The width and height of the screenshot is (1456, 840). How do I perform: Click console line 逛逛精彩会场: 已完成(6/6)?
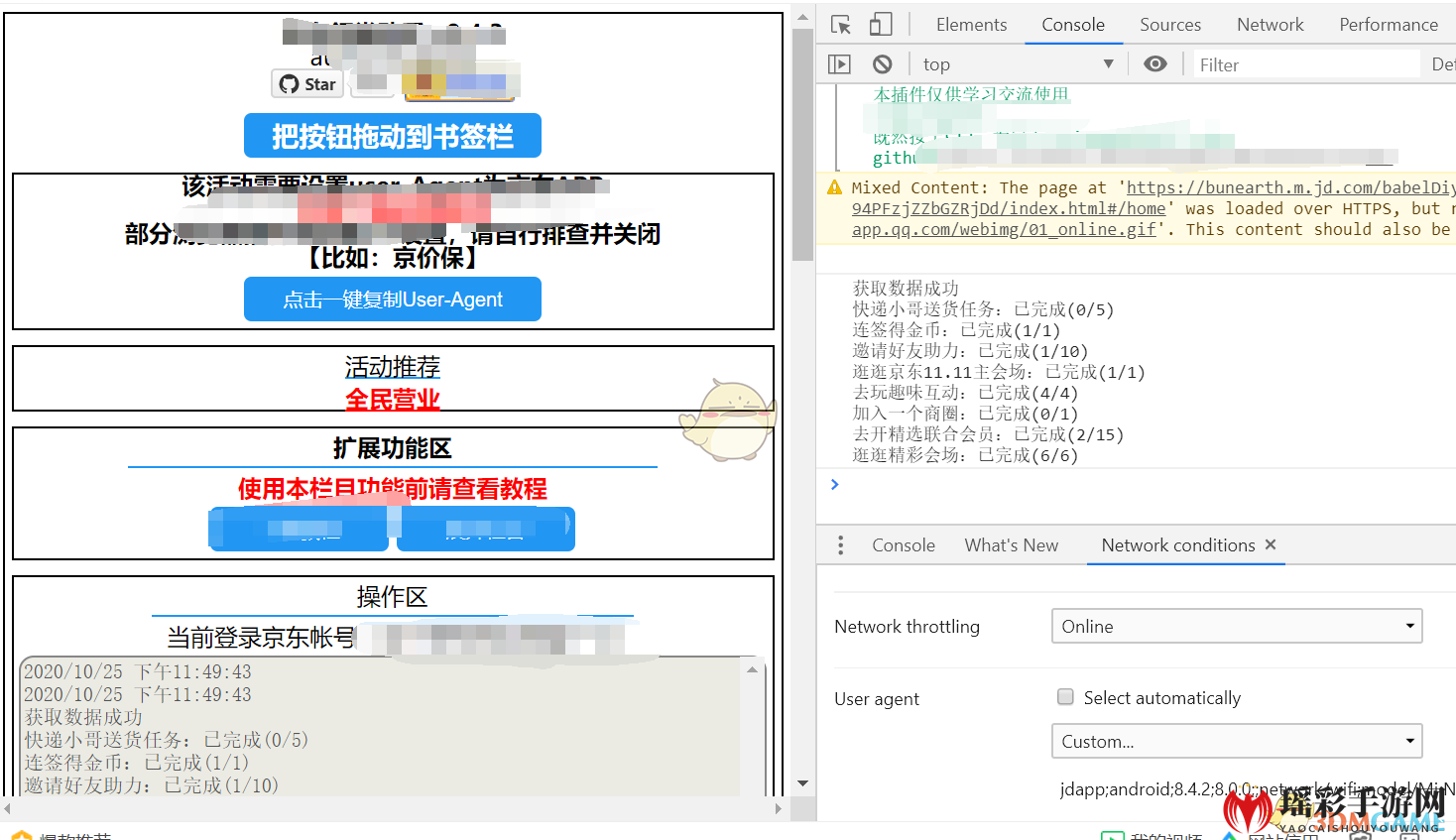965,455
